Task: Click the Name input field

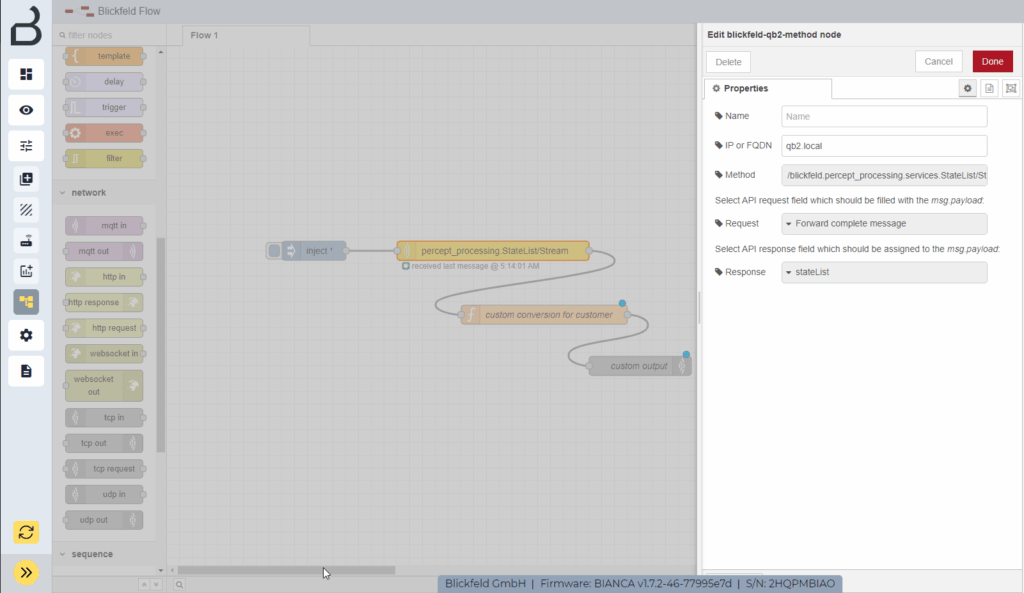Action: click(883, 116)
